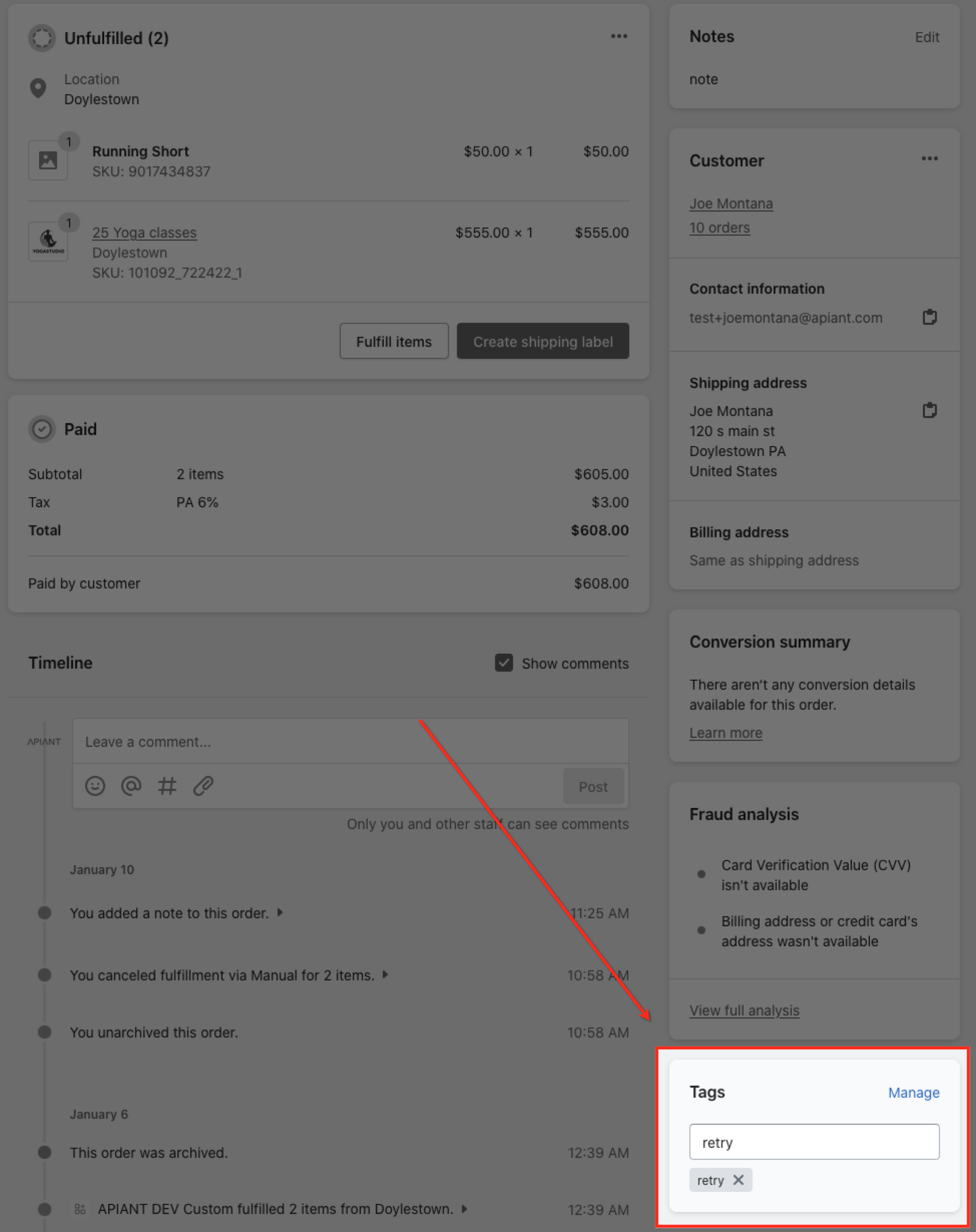Expand the APIANT DEV Custom fulfilled entry
The image size is (976, 1232).
click(x=464, y=1208)
